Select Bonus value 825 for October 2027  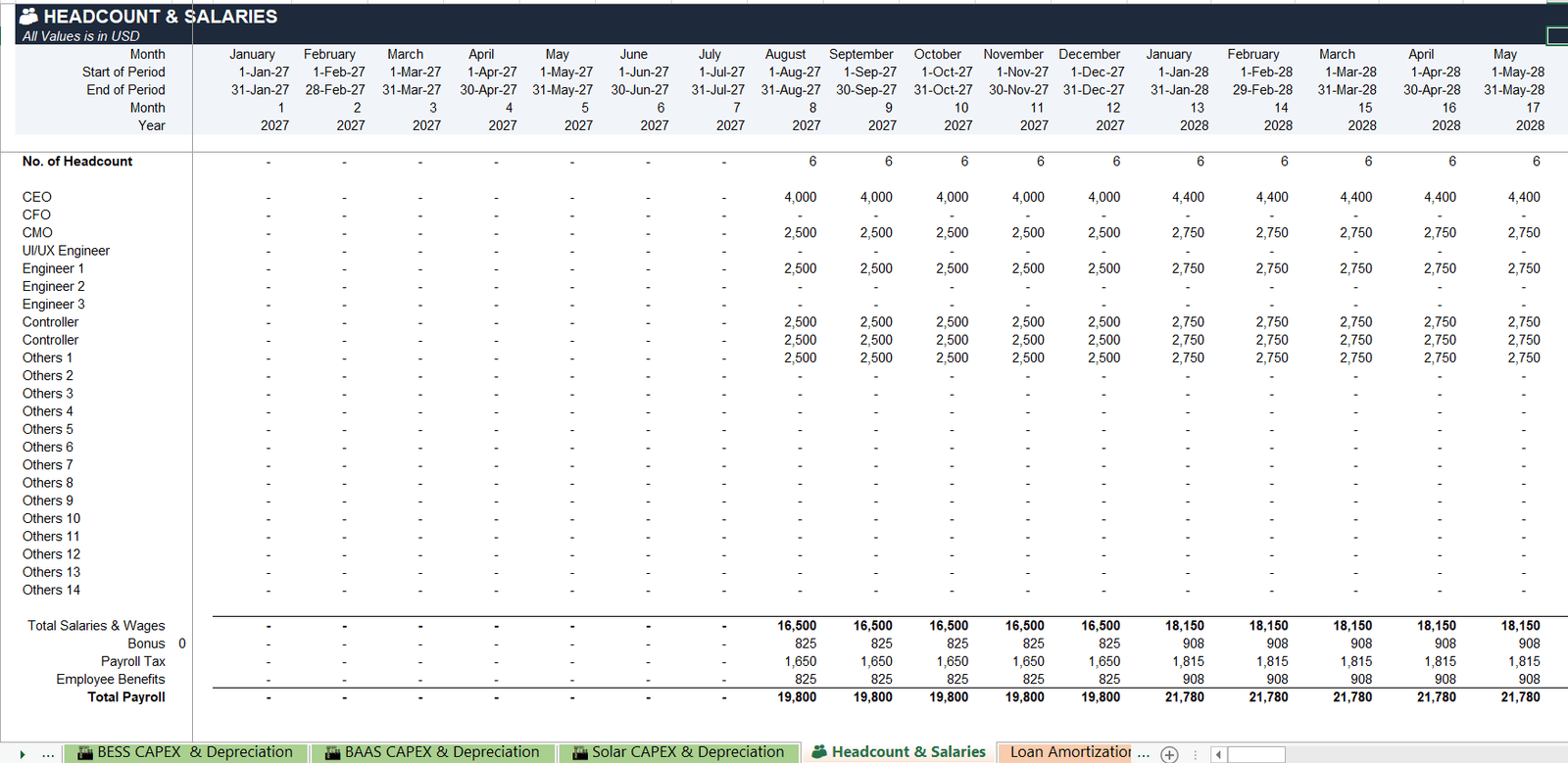(x=957, y=644)
